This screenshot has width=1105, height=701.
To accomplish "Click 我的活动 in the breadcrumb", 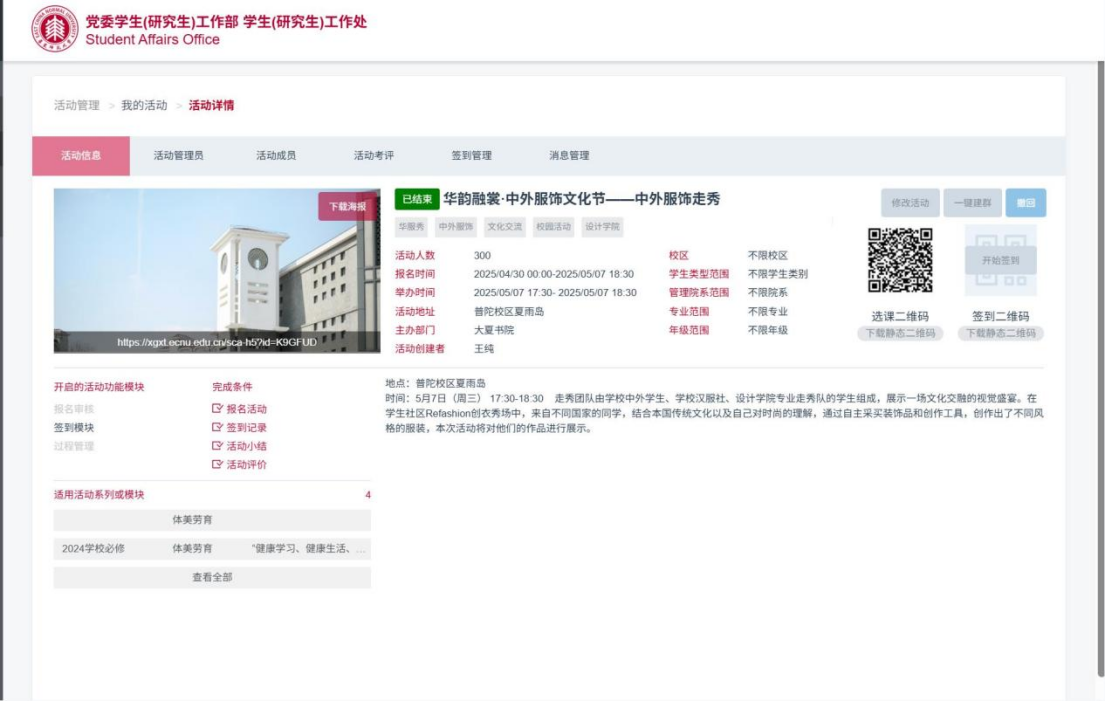I will (144, 105).
